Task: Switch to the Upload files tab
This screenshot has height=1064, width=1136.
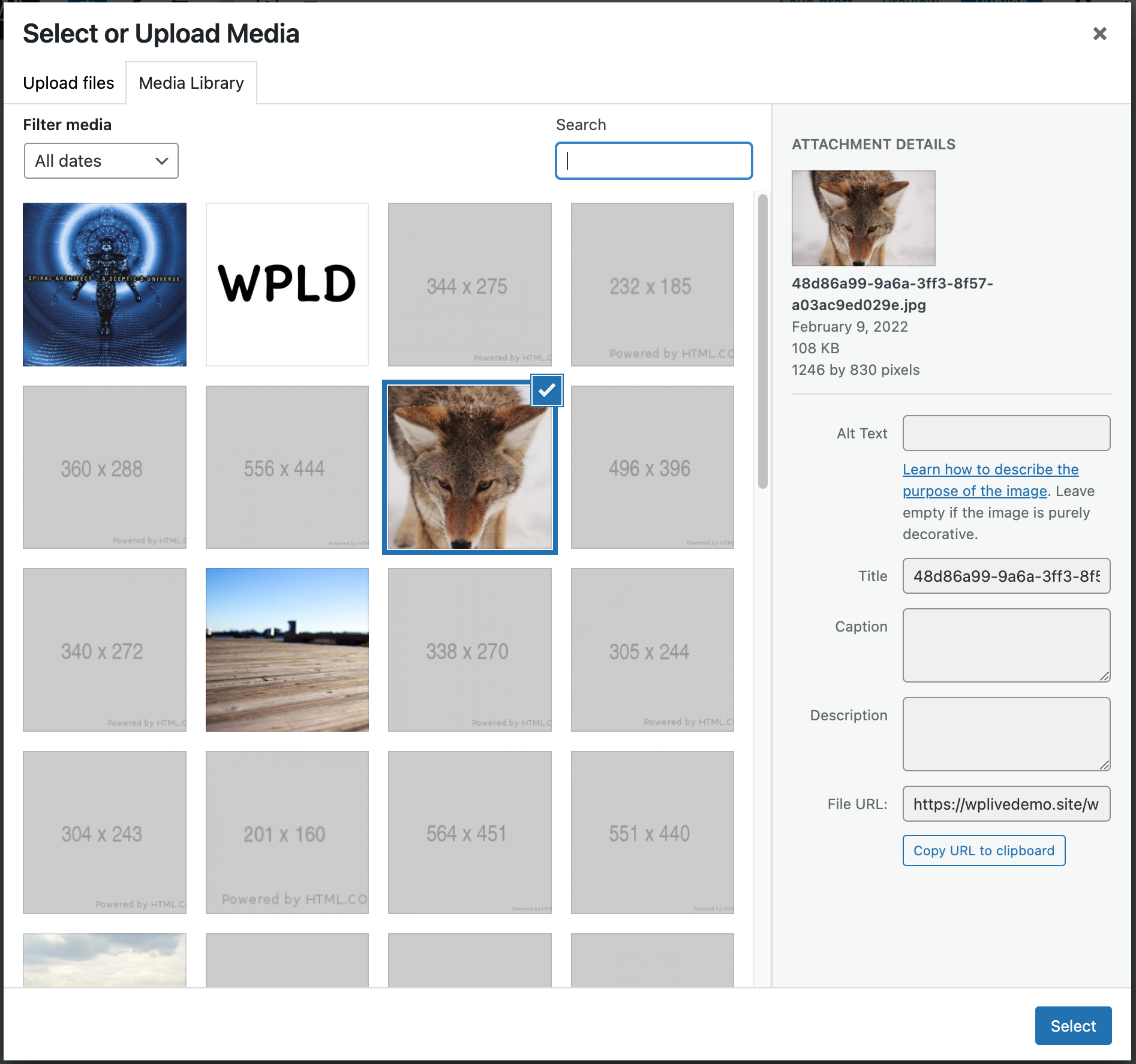Action: (x=68, y=82)
